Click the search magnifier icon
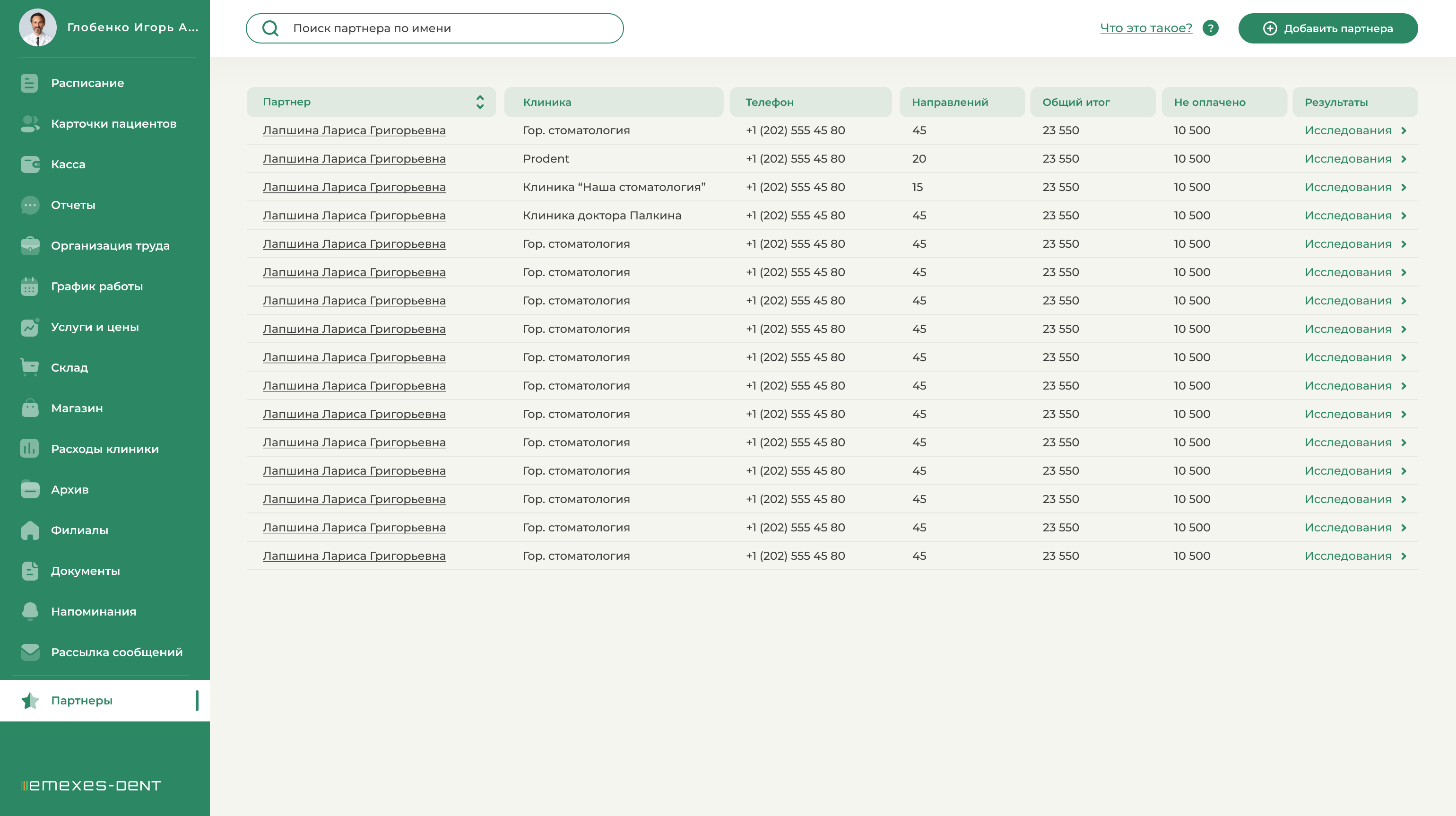 pos(271,28)
